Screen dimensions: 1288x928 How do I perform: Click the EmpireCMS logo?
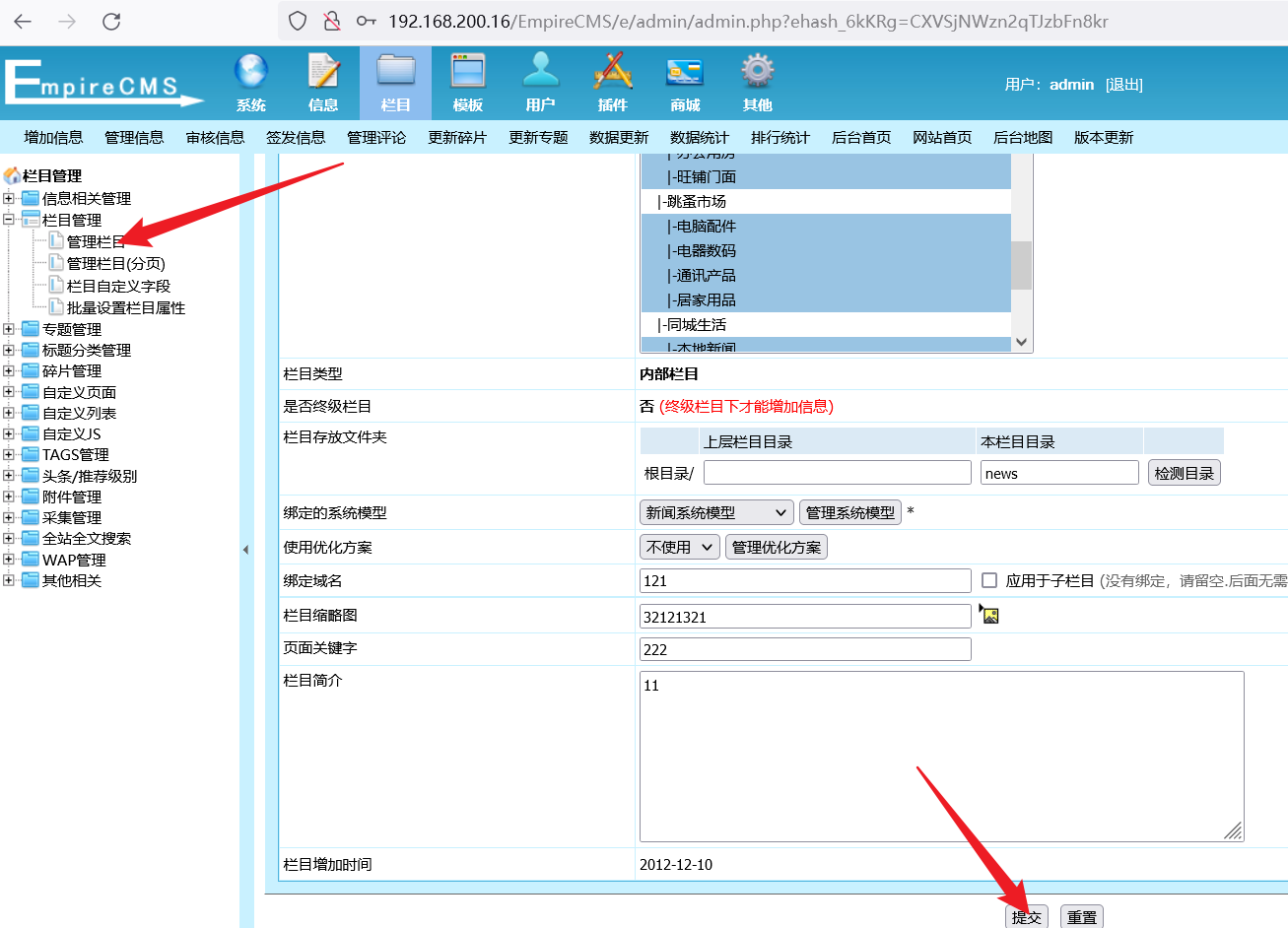click(102, 83)
